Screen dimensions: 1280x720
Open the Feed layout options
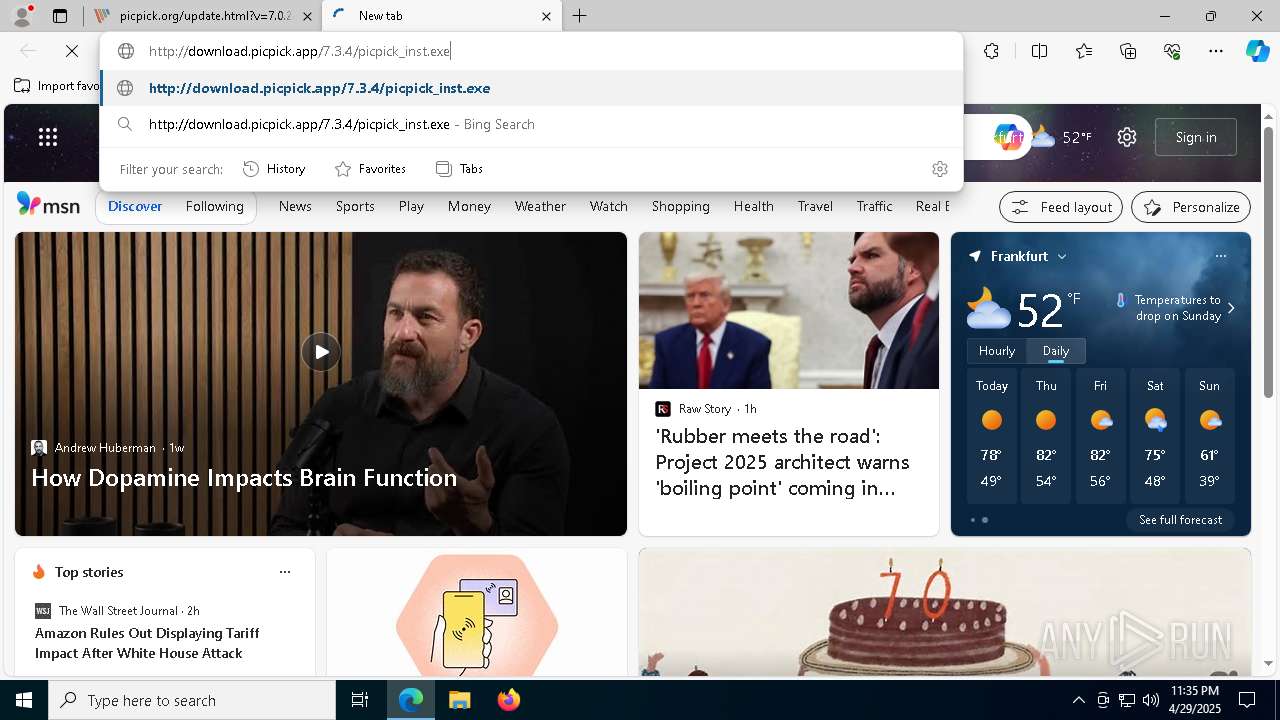tap(1062, 207)
